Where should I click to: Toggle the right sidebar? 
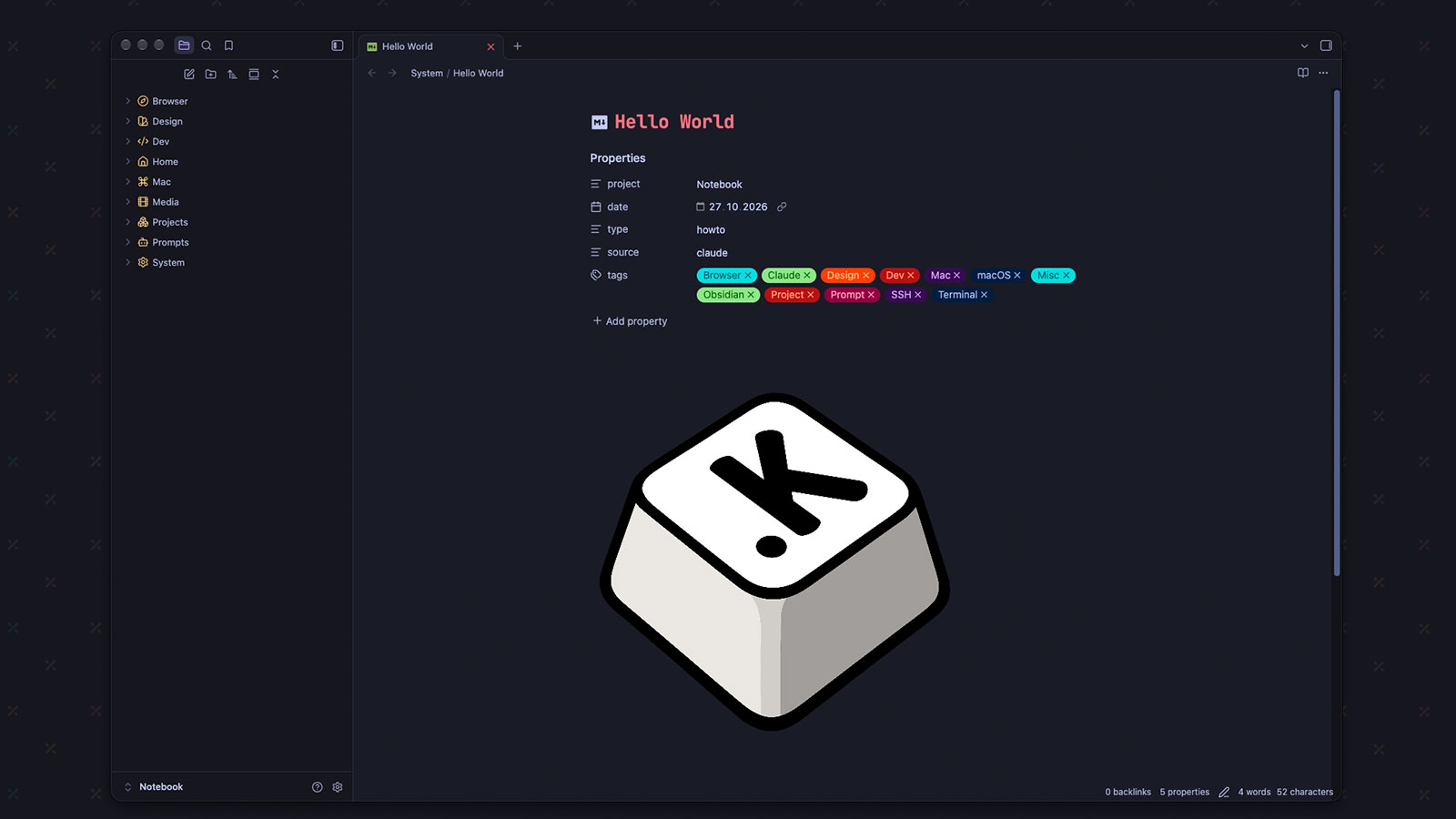click(1326, 45)
